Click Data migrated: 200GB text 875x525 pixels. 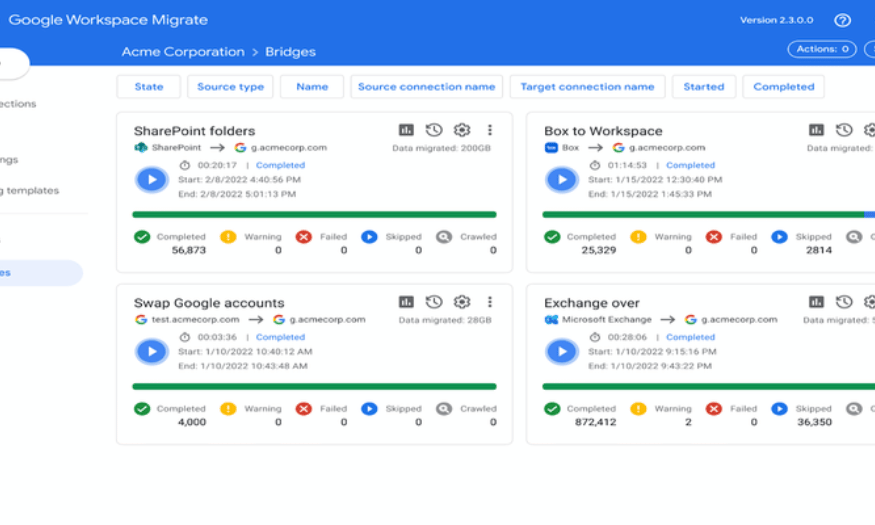click(441, 148)
